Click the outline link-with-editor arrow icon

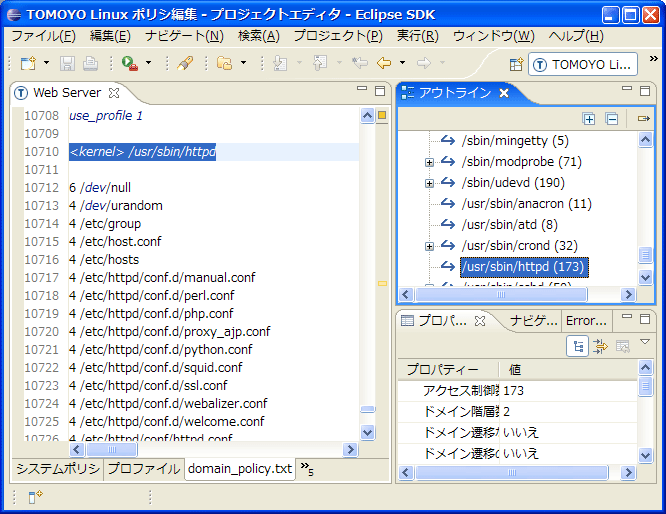(x=643, y=119)
